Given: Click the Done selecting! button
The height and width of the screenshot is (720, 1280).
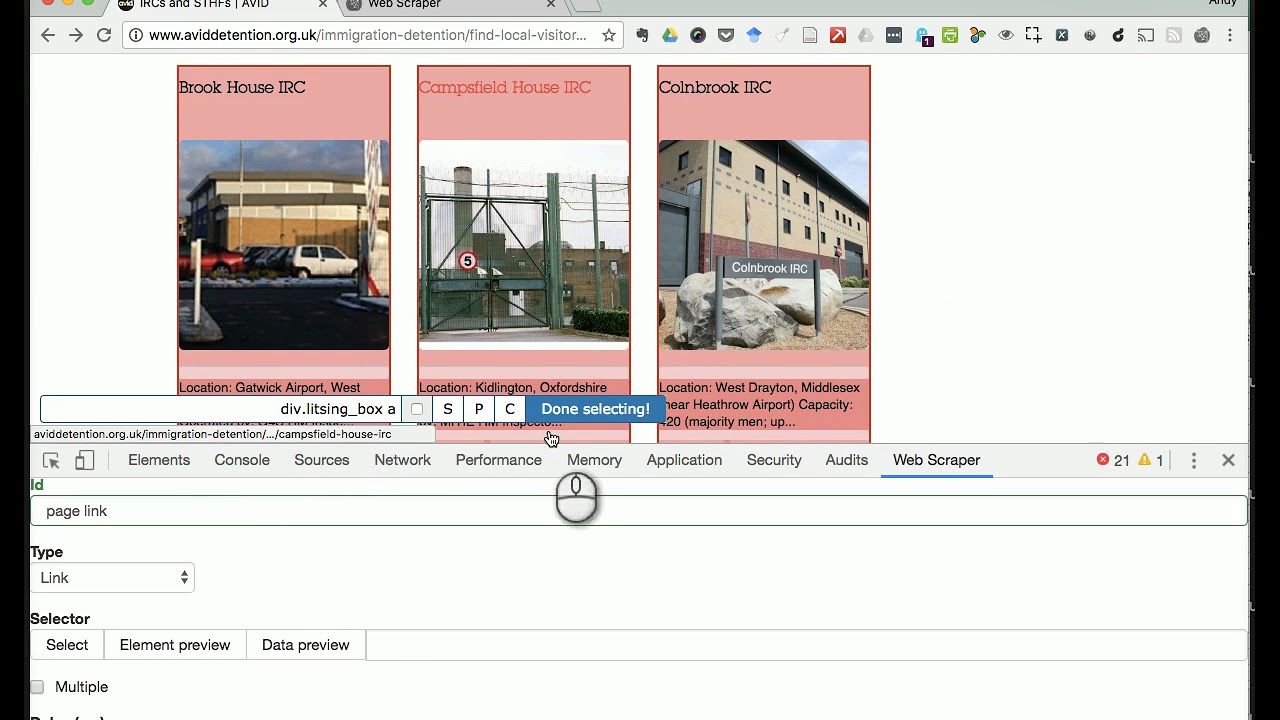Looking at the screenshot, I should click(595, 409).
